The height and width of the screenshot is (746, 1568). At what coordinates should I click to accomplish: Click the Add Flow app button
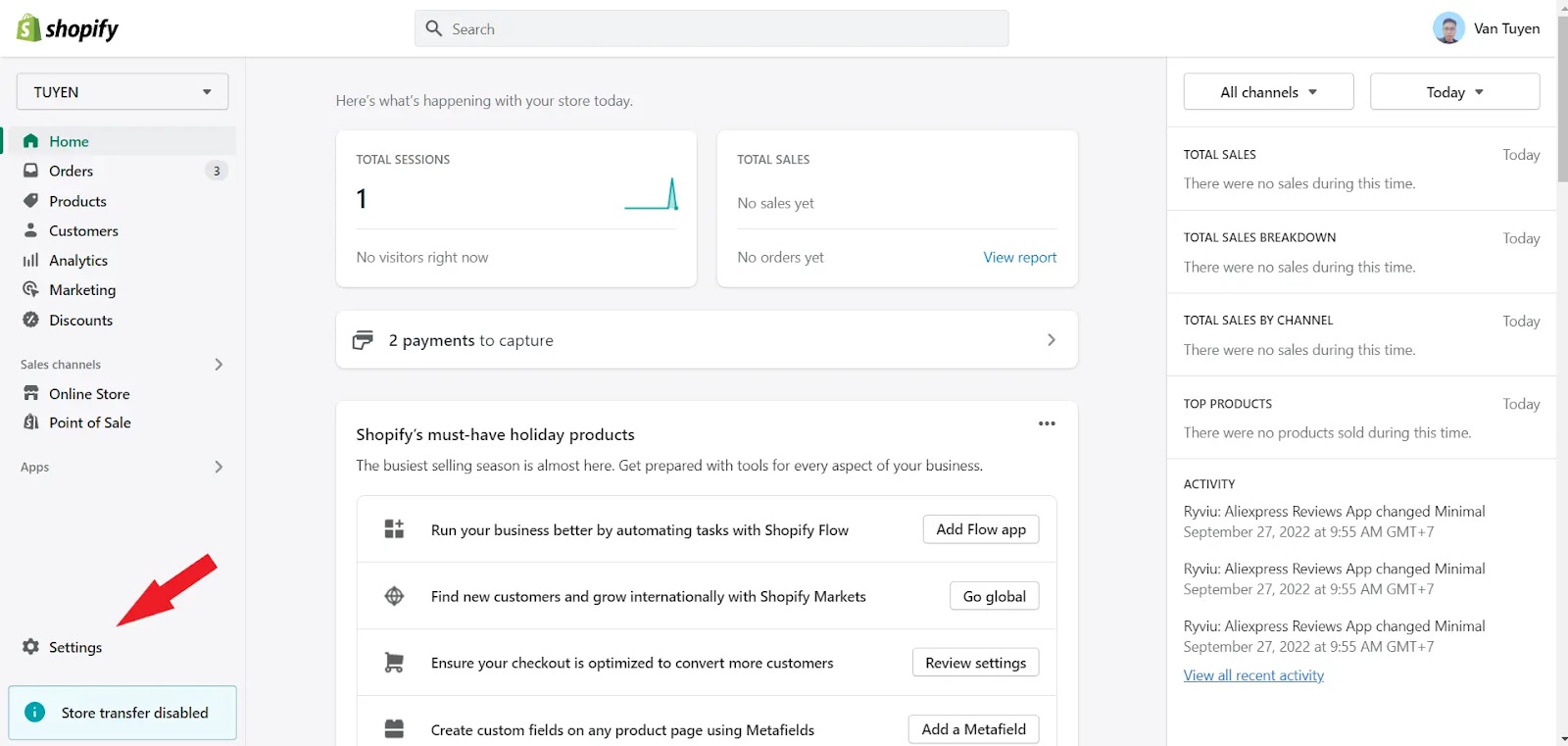(x=980, y=529)
